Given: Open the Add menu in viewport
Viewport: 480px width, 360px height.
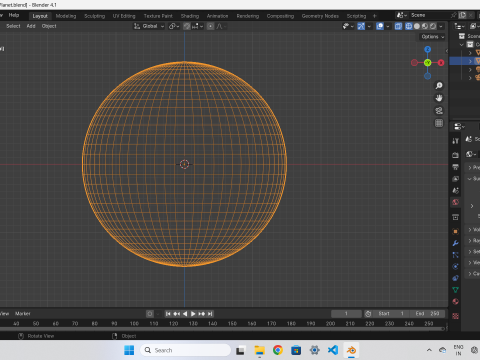Looking at the screenshot, I should tap(31, 26).
